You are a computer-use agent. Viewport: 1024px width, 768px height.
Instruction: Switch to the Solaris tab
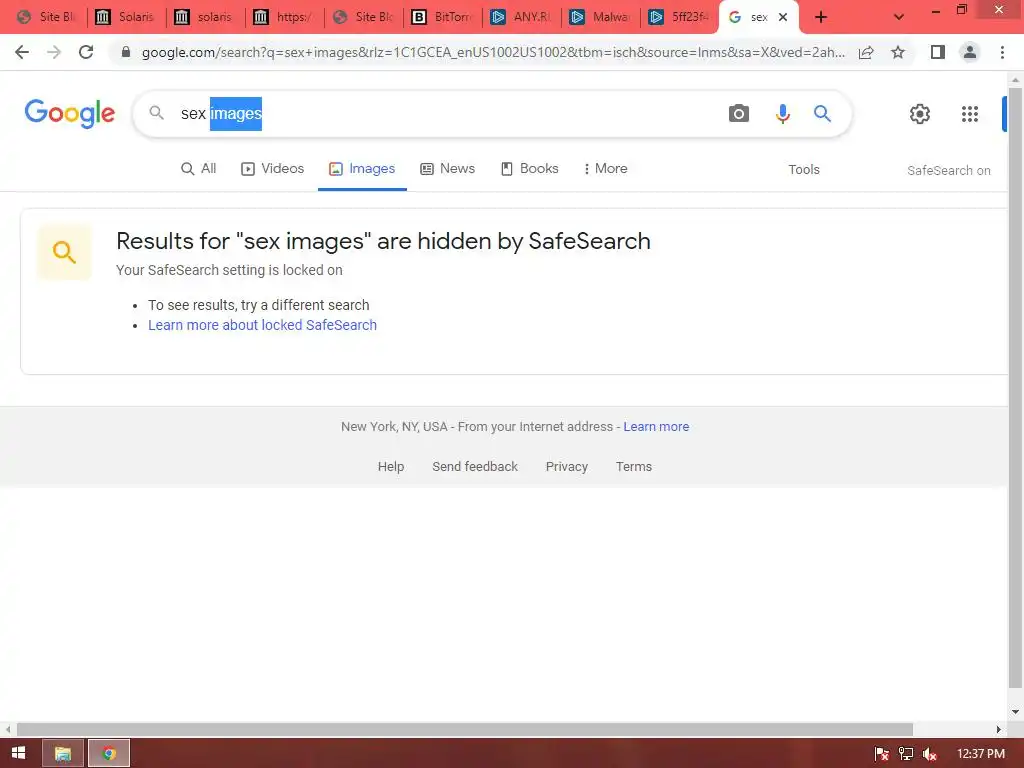(125, 17)
